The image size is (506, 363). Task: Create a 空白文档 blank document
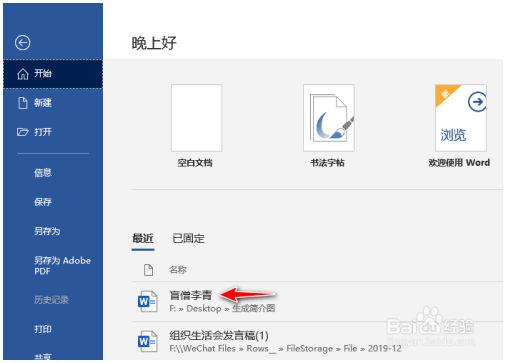(196, 126)
